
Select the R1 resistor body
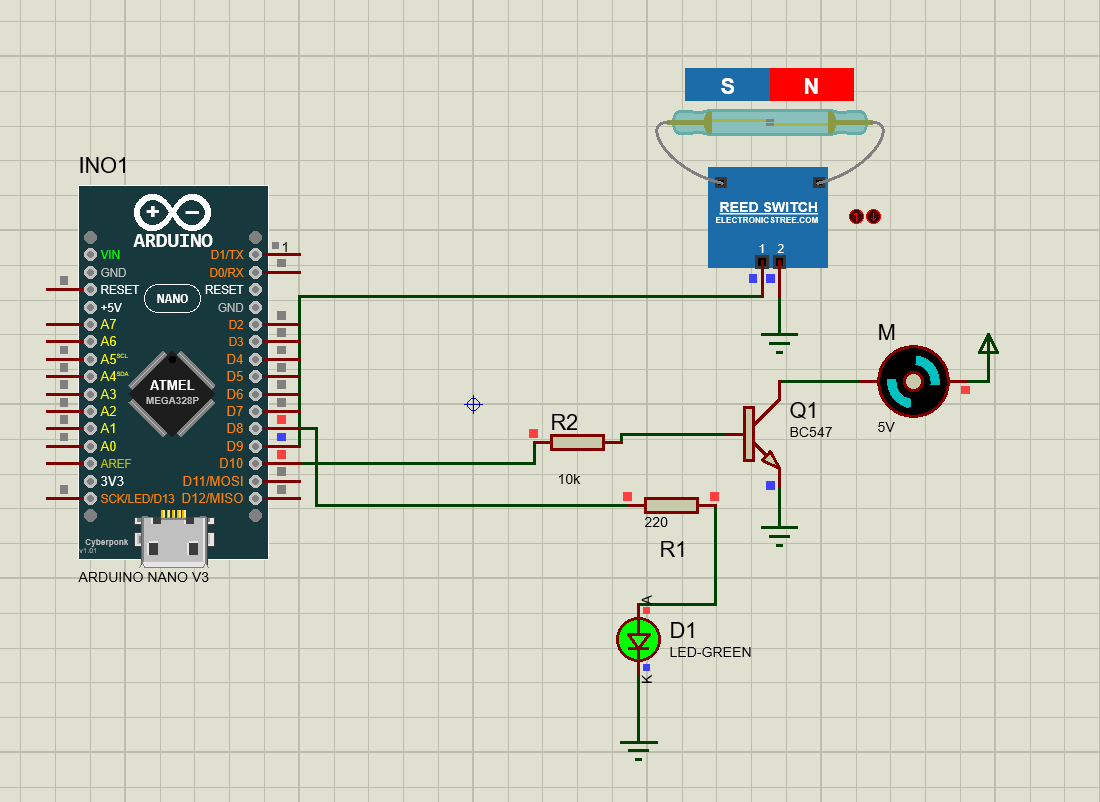[671, 505]
